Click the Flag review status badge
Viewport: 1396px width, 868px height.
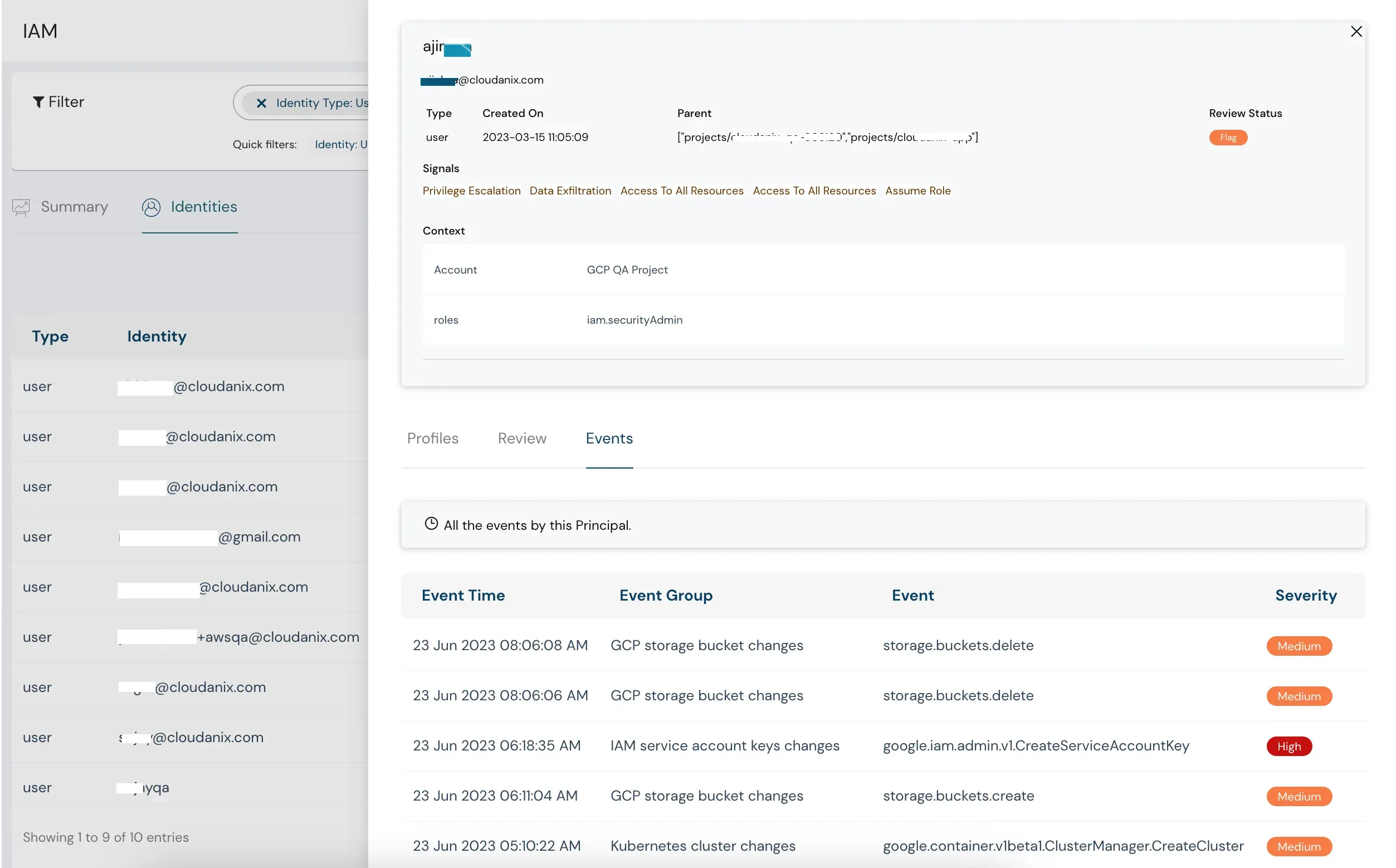[1228, 137]
